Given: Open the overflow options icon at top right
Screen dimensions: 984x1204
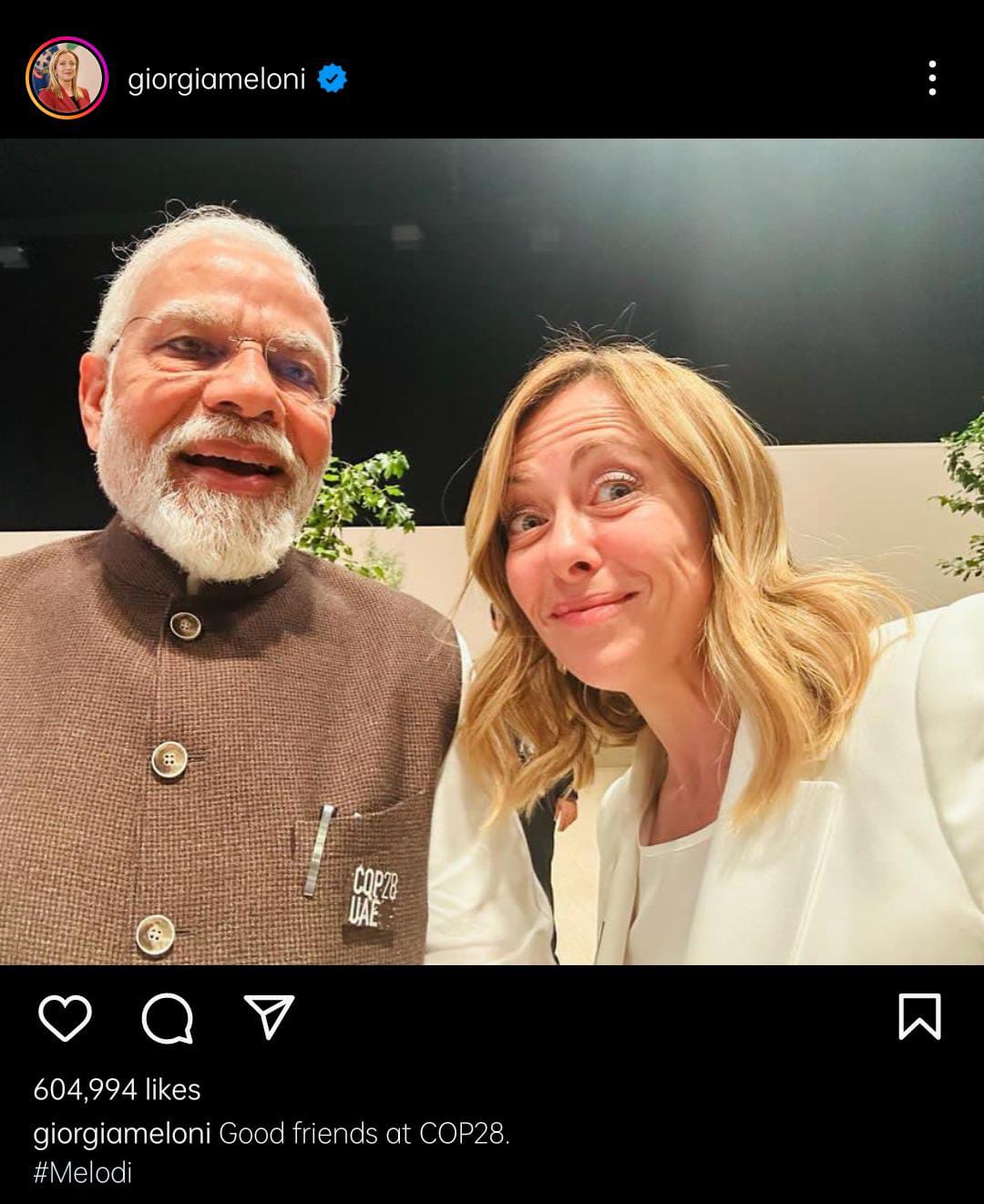Looking at the screenshot, I should (x=932, y=79).
